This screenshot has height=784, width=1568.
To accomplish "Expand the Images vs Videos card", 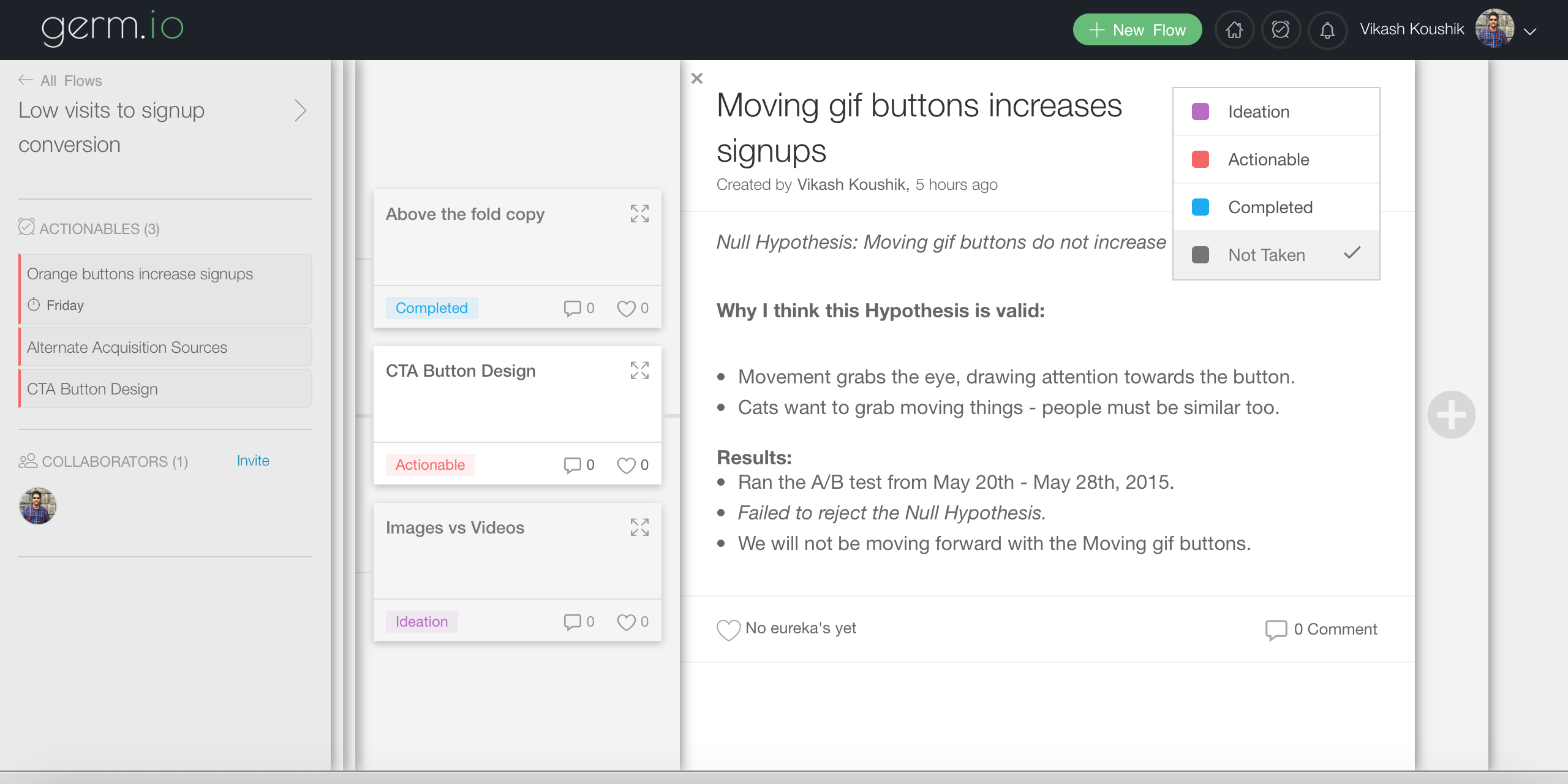I will pyautogui.click(x=639, y=527).
